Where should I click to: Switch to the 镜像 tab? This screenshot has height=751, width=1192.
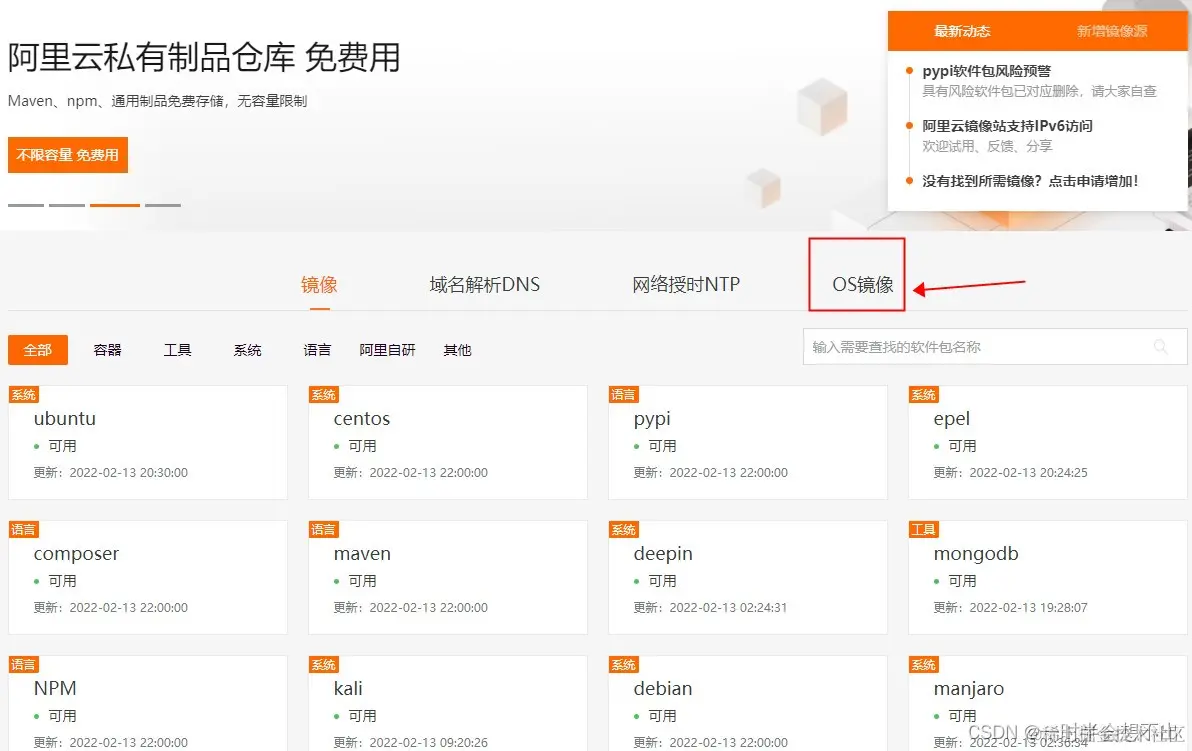point(319,284)
